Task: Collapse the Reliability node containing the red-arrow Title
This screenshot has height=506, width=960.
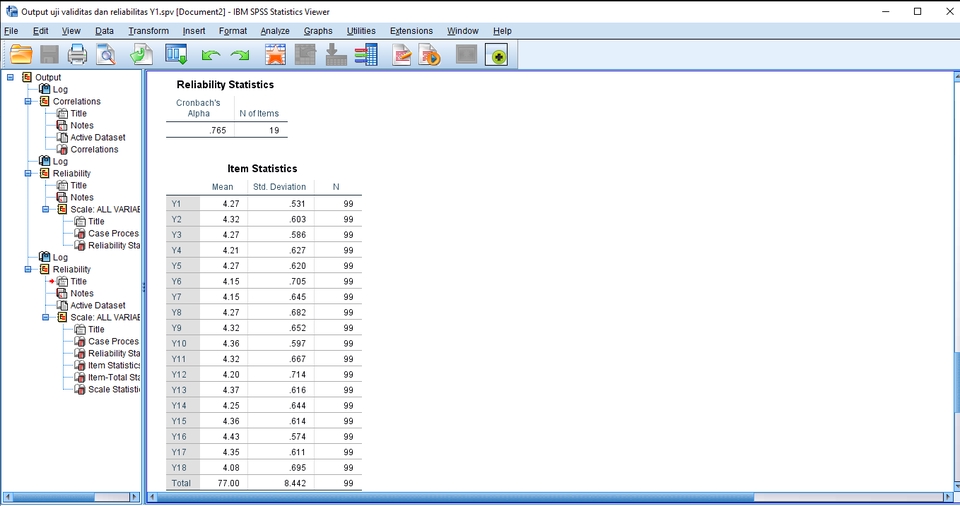Action: (x=28, y=269)
